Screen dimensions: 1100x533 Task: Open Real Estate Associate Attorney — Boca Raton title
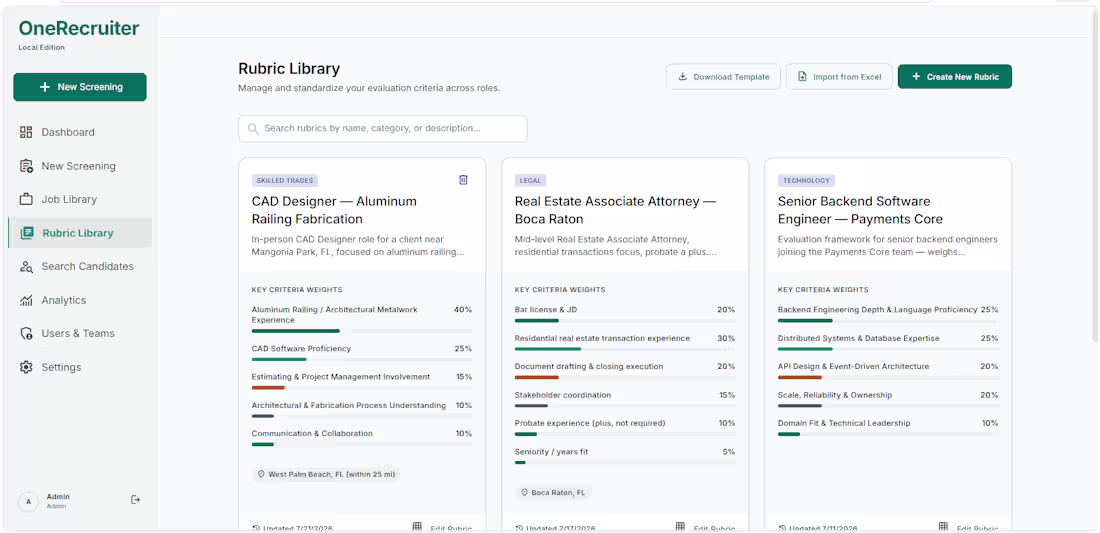pyautogui.click(x=615, y=210)
